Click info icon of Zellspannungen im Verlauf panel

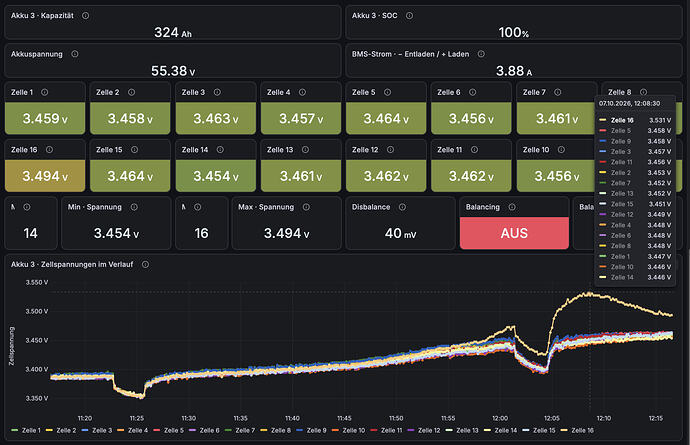(145, 265)
